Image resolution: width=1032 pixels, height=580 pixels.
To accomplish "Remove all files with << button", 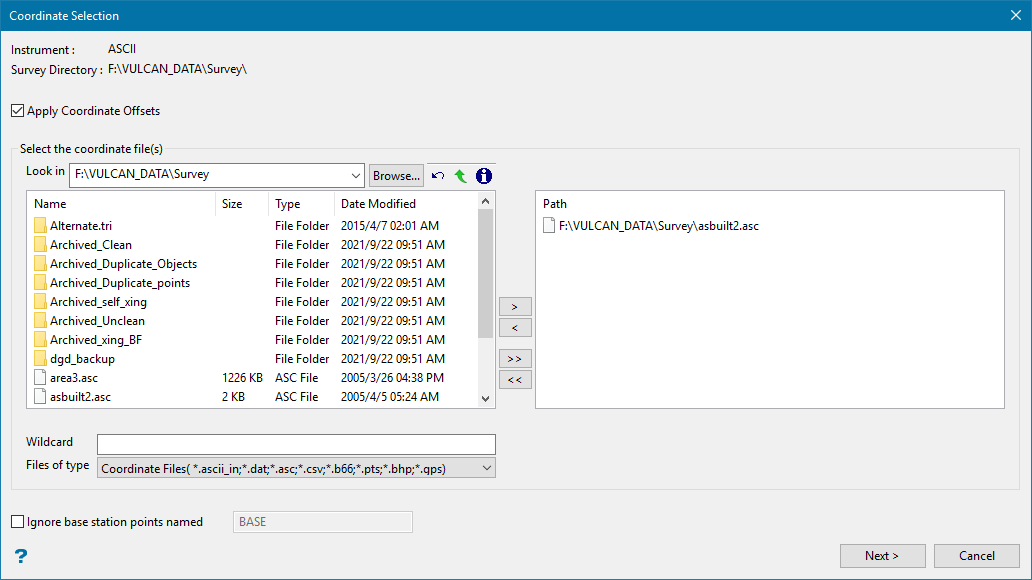I will tap(515, 380).
